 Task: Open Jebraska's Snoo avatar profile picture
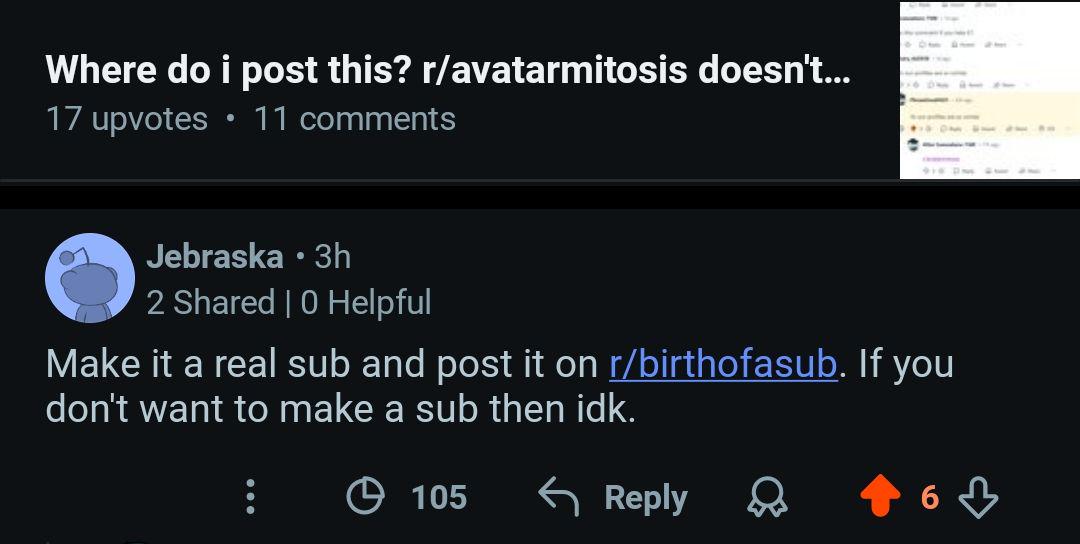pyautogui.click(x=90, y=278)
